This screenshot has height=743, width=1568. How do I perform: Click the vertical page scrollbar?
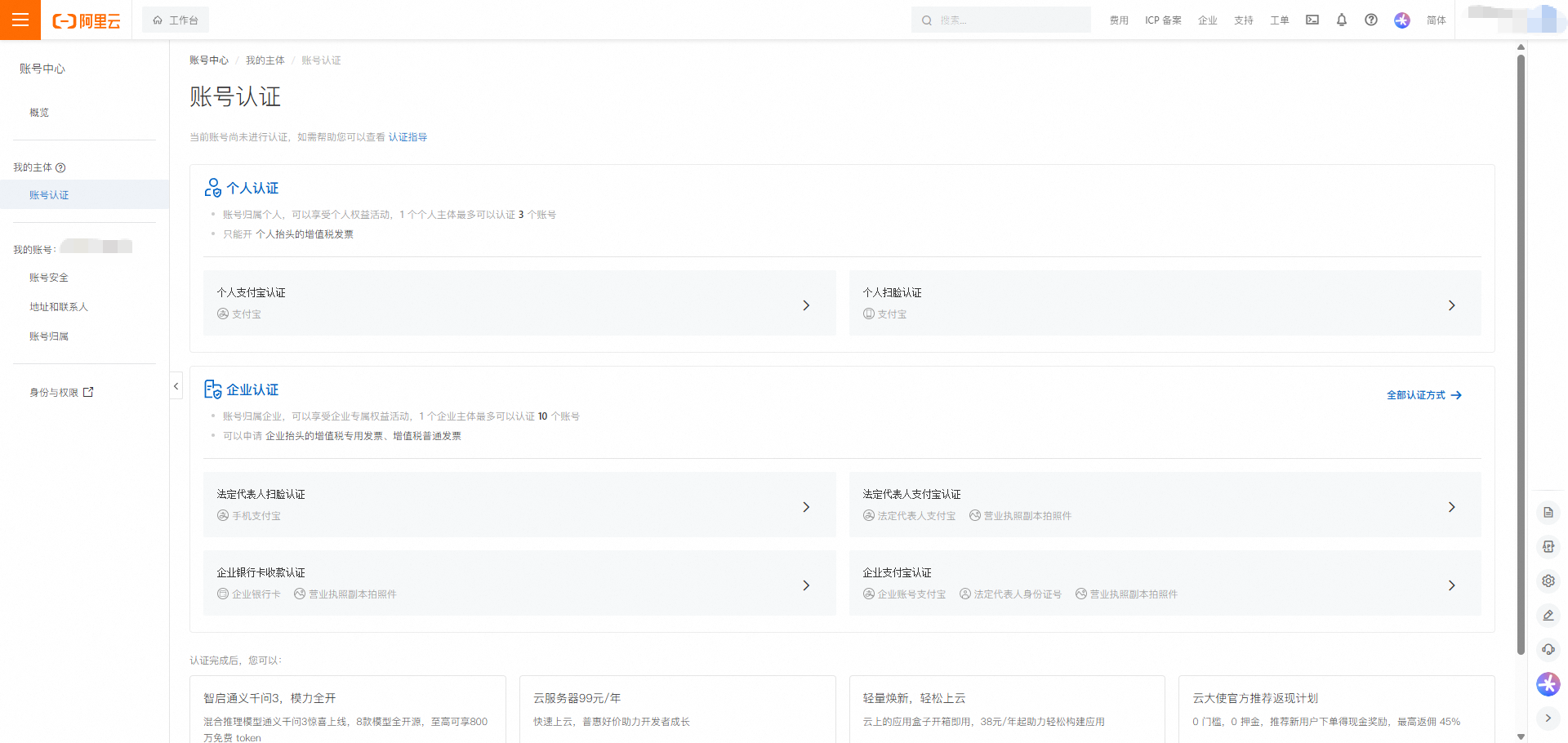coord(1521,351)
